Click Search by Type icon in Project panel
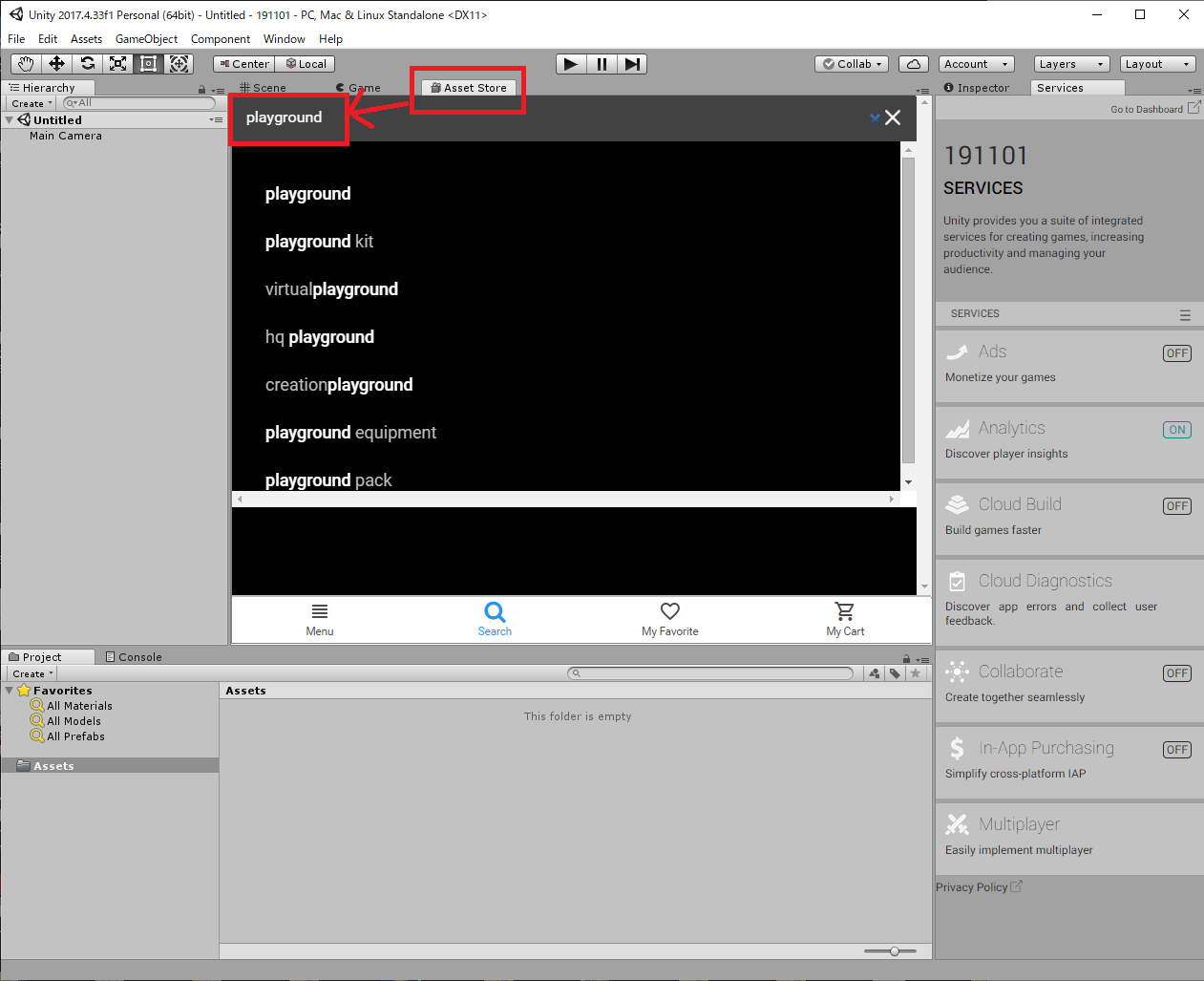Screen dimensions: 1204x981 coord(875,673)
